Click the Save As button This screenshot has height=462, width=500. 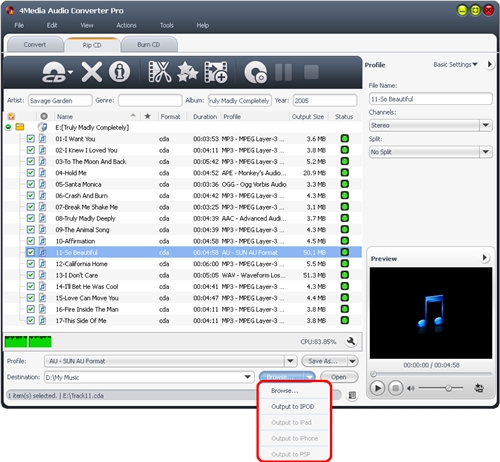(x=323, y=361)
